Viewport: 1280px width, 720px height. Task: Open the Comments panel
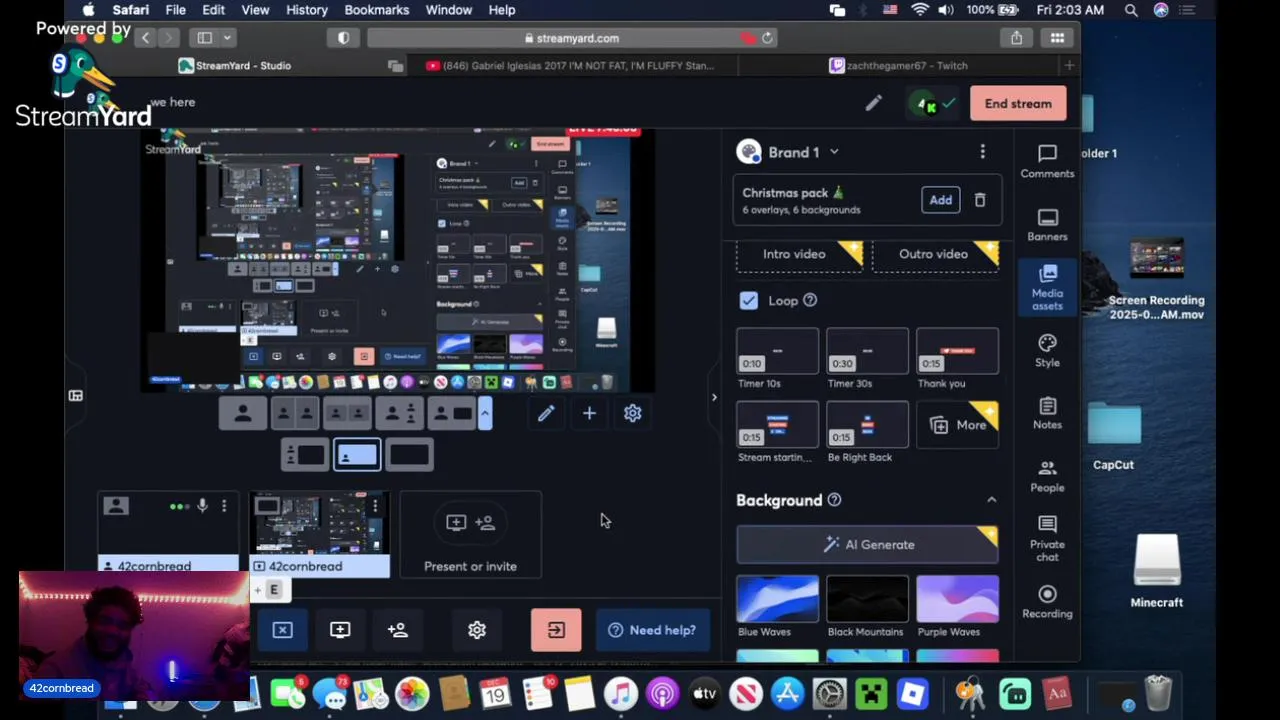1047,162
